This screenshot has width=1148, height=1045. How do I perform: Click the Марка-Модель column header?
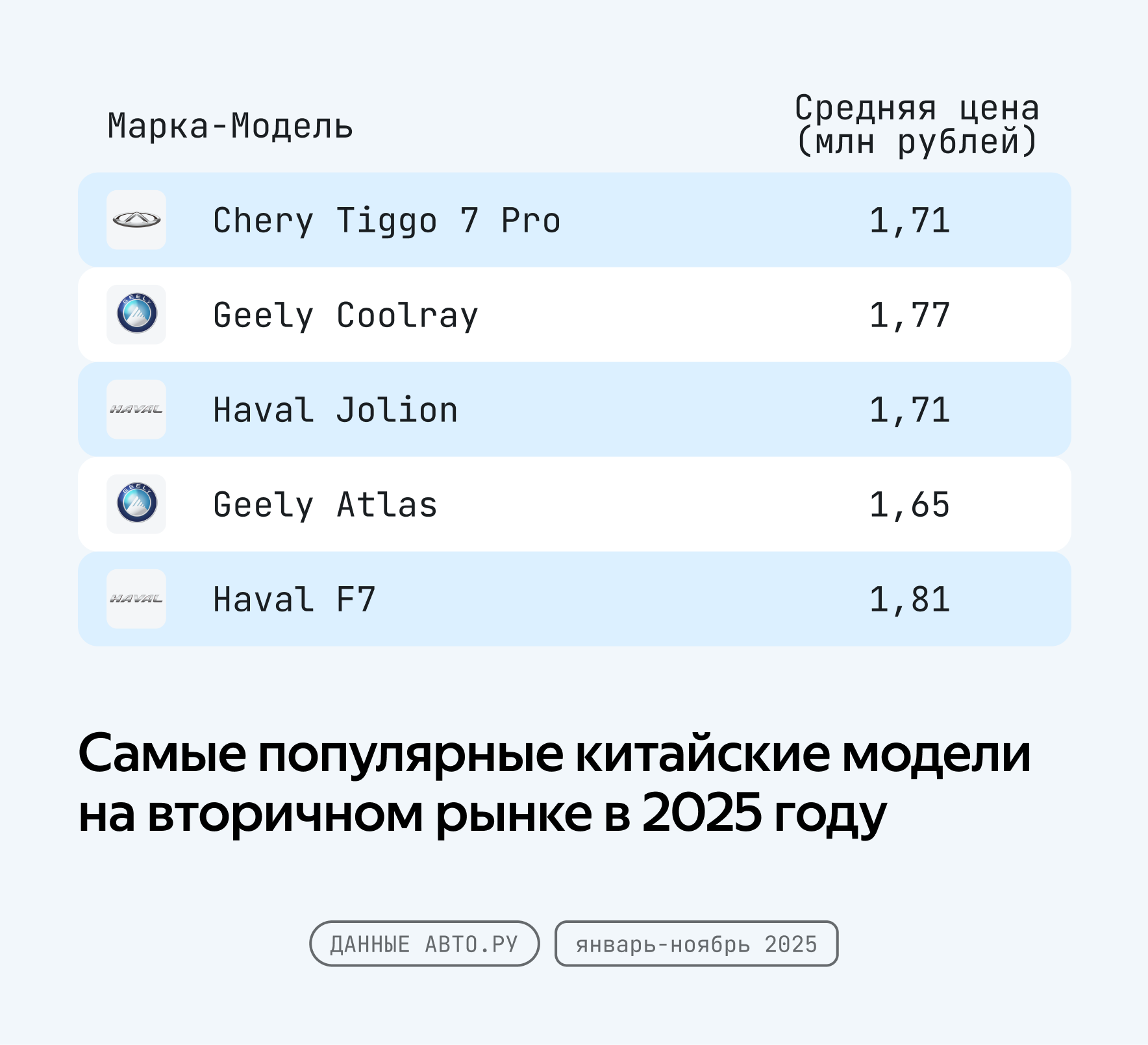pyautogui.click(x=231, y=126)
